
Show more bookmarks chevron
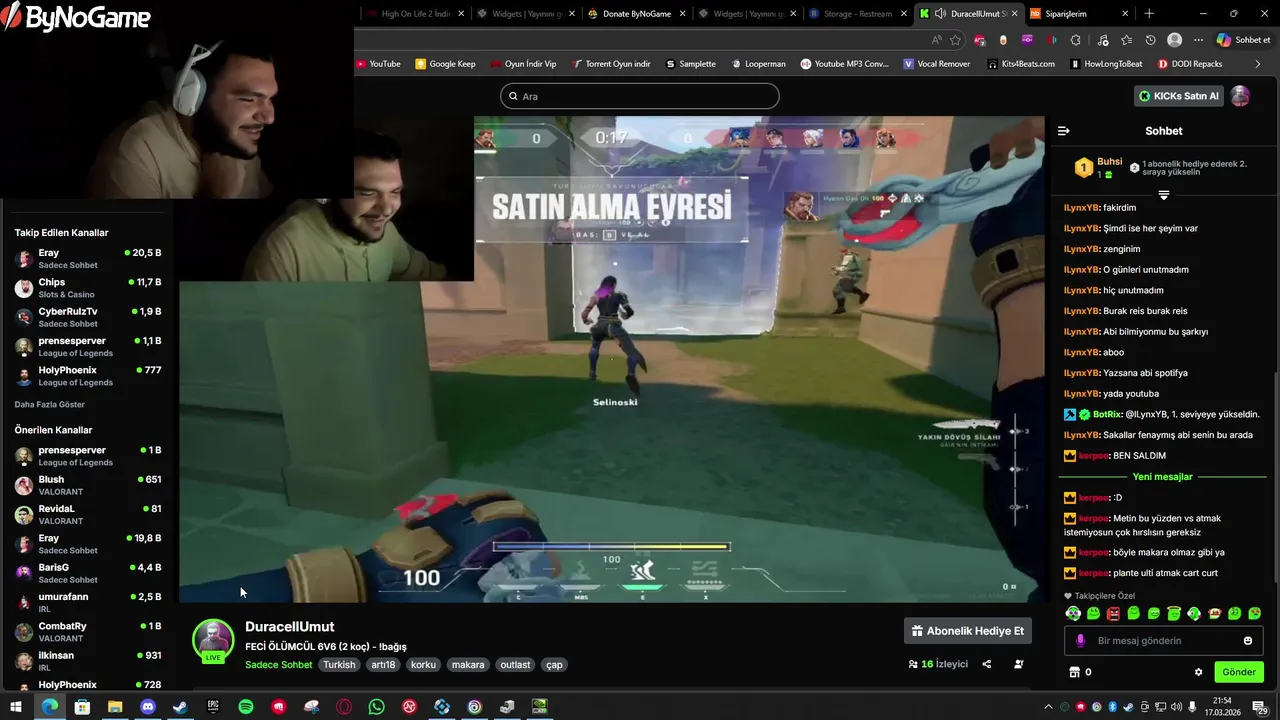[1258, 64]
